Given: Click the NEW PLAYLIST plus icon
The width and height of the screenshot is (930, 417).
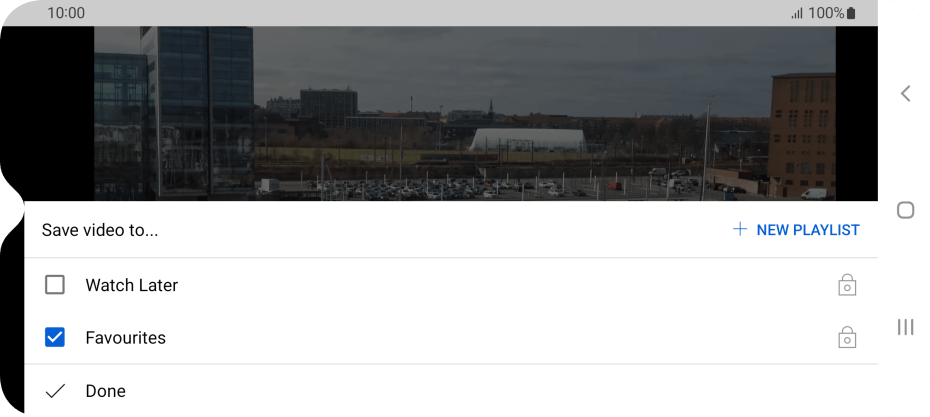Looking at the screenshot, I should pyautogui.click(x=740, y=230).
